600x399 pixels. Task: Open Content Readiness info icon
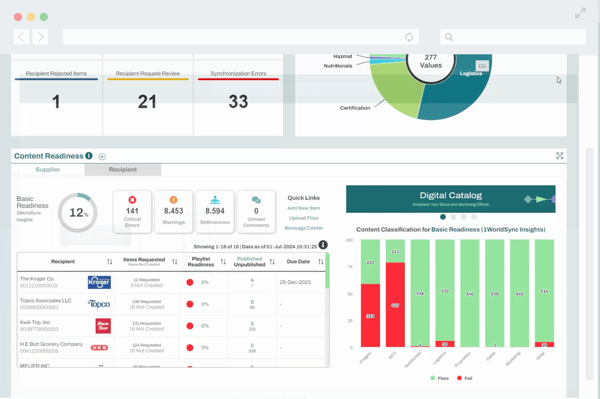click(89, 156)
